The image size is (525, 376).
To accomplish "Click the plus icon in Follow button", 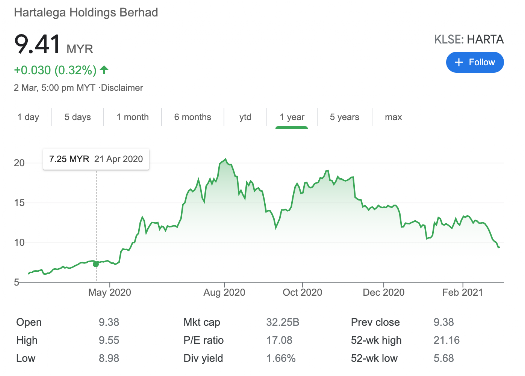I will tap(459, 62).
